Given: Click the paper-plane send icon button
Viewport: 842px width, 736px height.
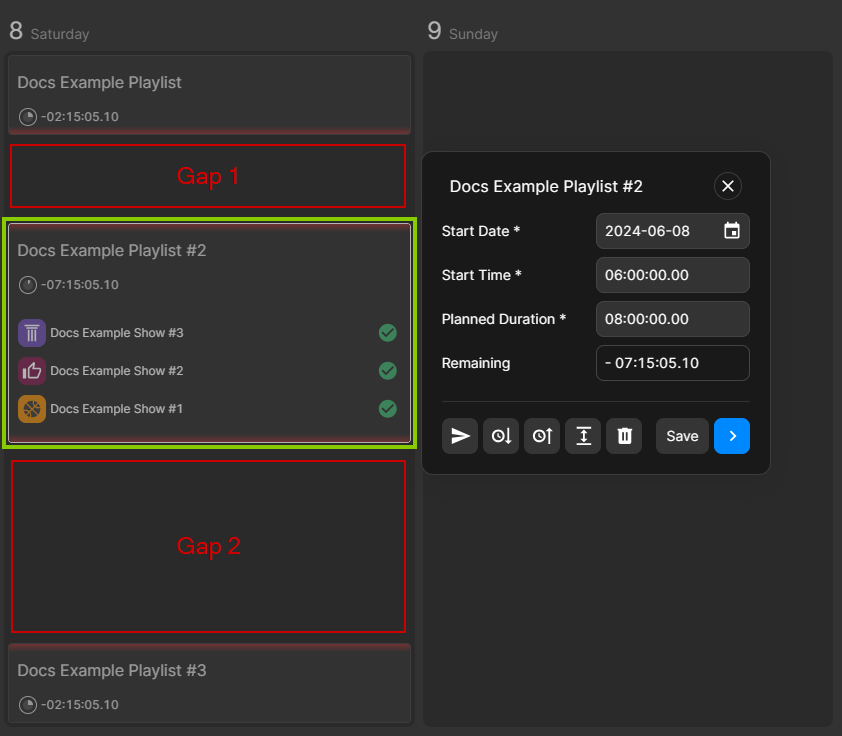Looking at the screenshot, I should (460, 436).
